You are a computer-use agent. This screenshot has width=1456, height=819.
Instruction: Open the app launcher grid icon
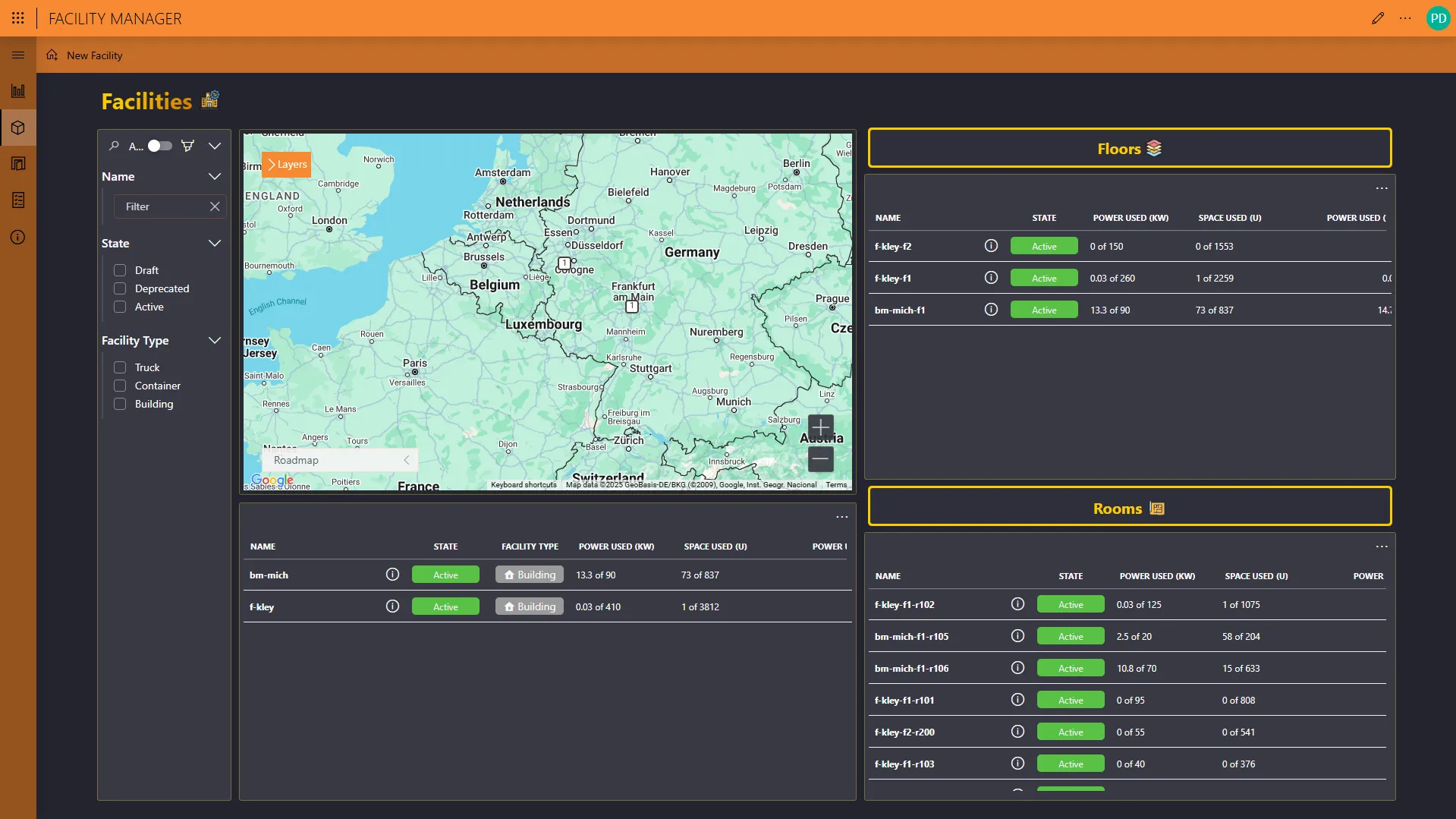coord(18,18)
